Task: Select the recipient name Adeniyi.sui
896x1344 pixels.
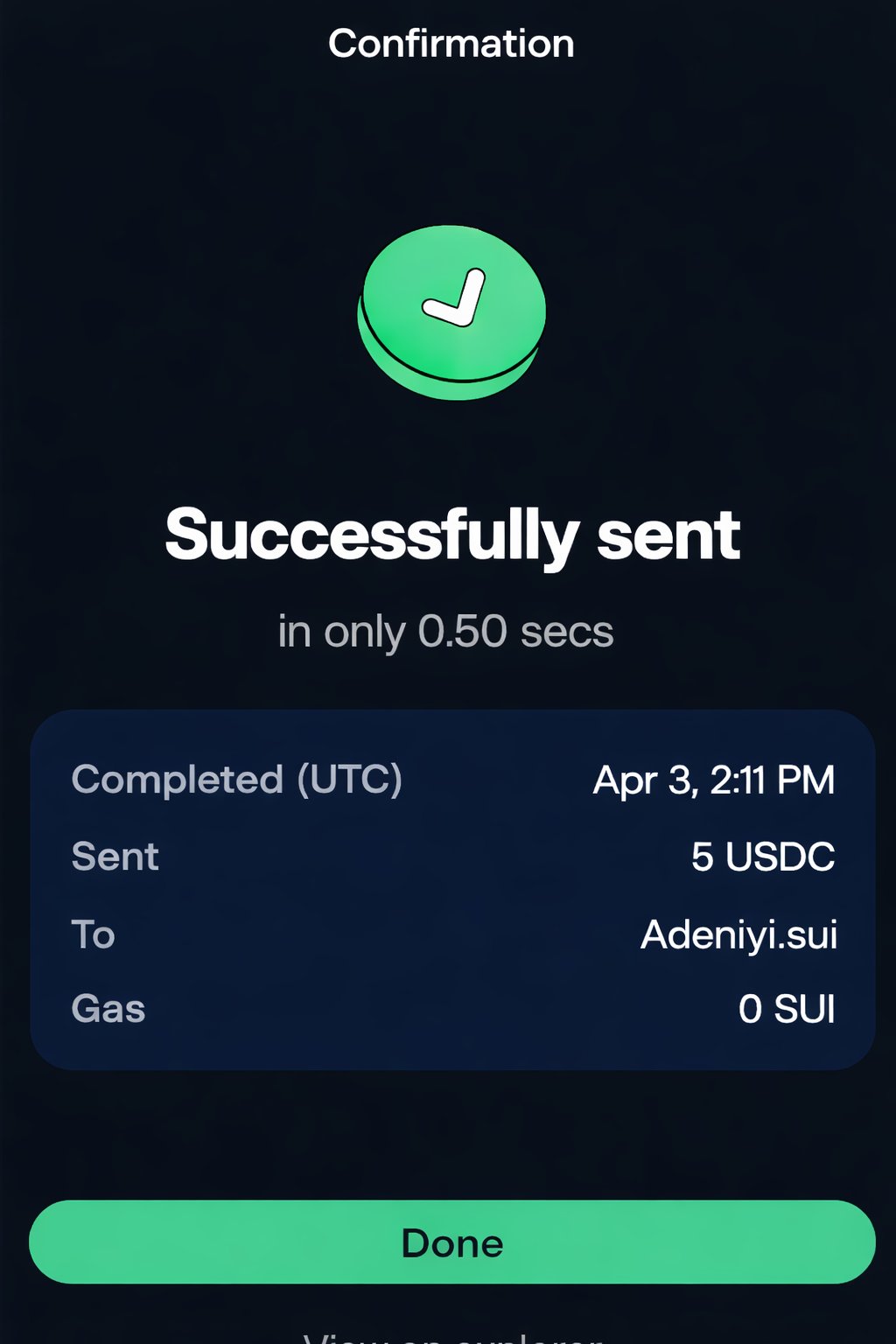Action: coord(739,934)
